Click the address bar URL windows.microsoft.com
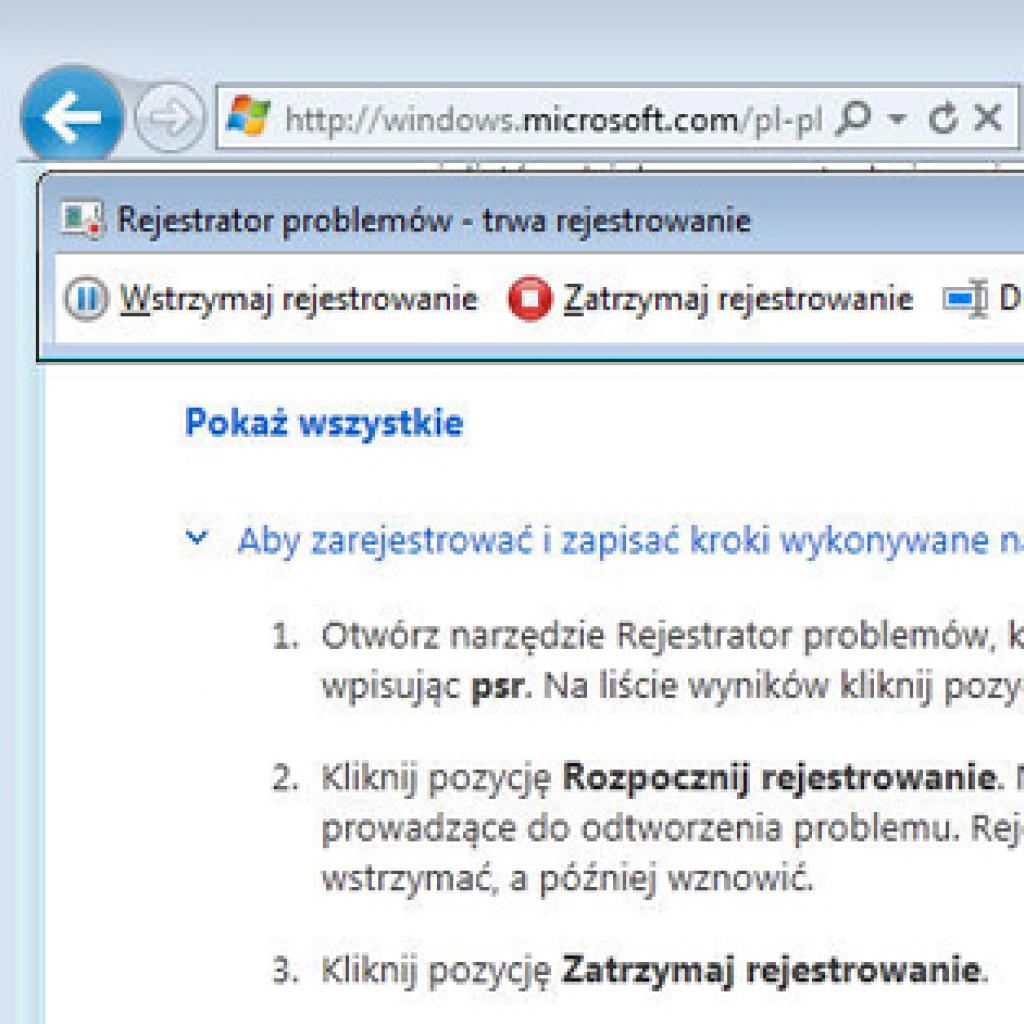This screenshot has height=1024, width=1024. (x=554, y=121)
